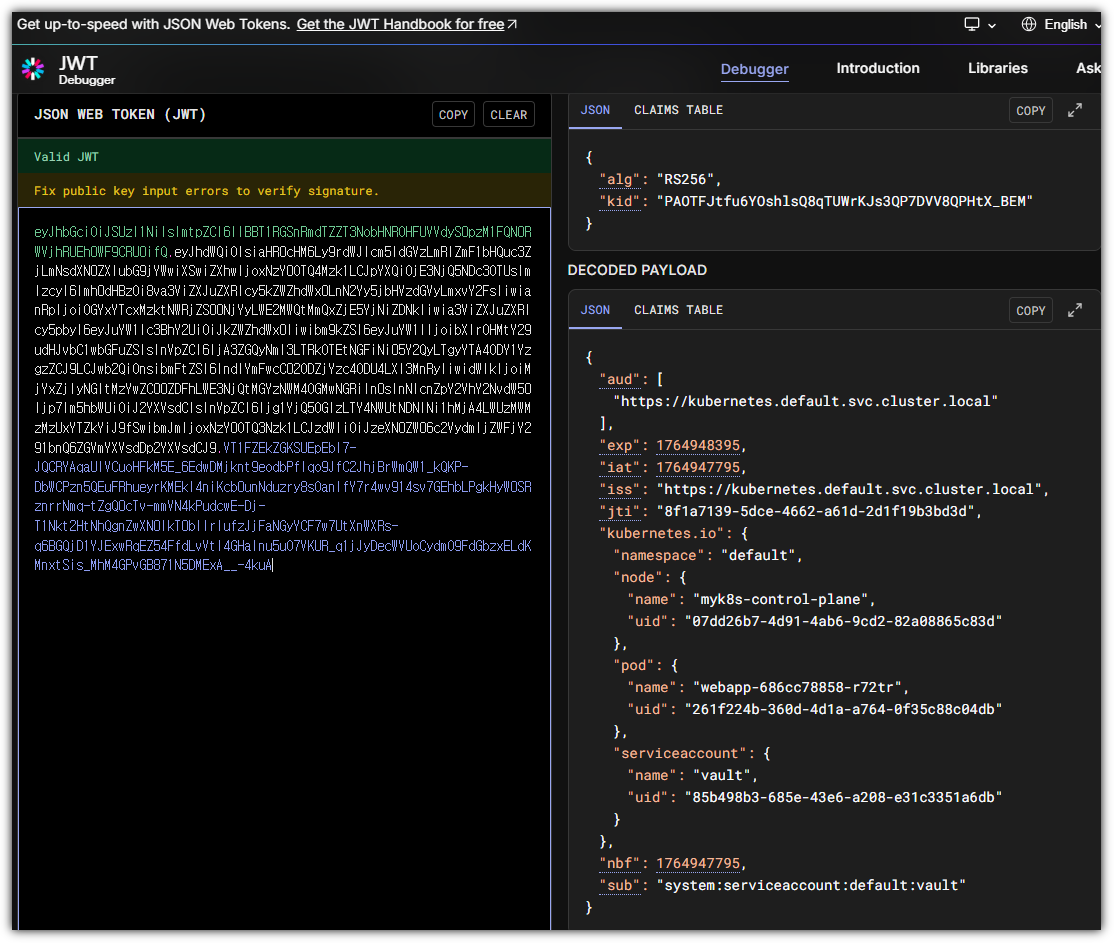Image resolution: width=1114 pixels, height=943 pixels.
Task: Select Claims Table tab in decoded header
Action: point(678,110)
